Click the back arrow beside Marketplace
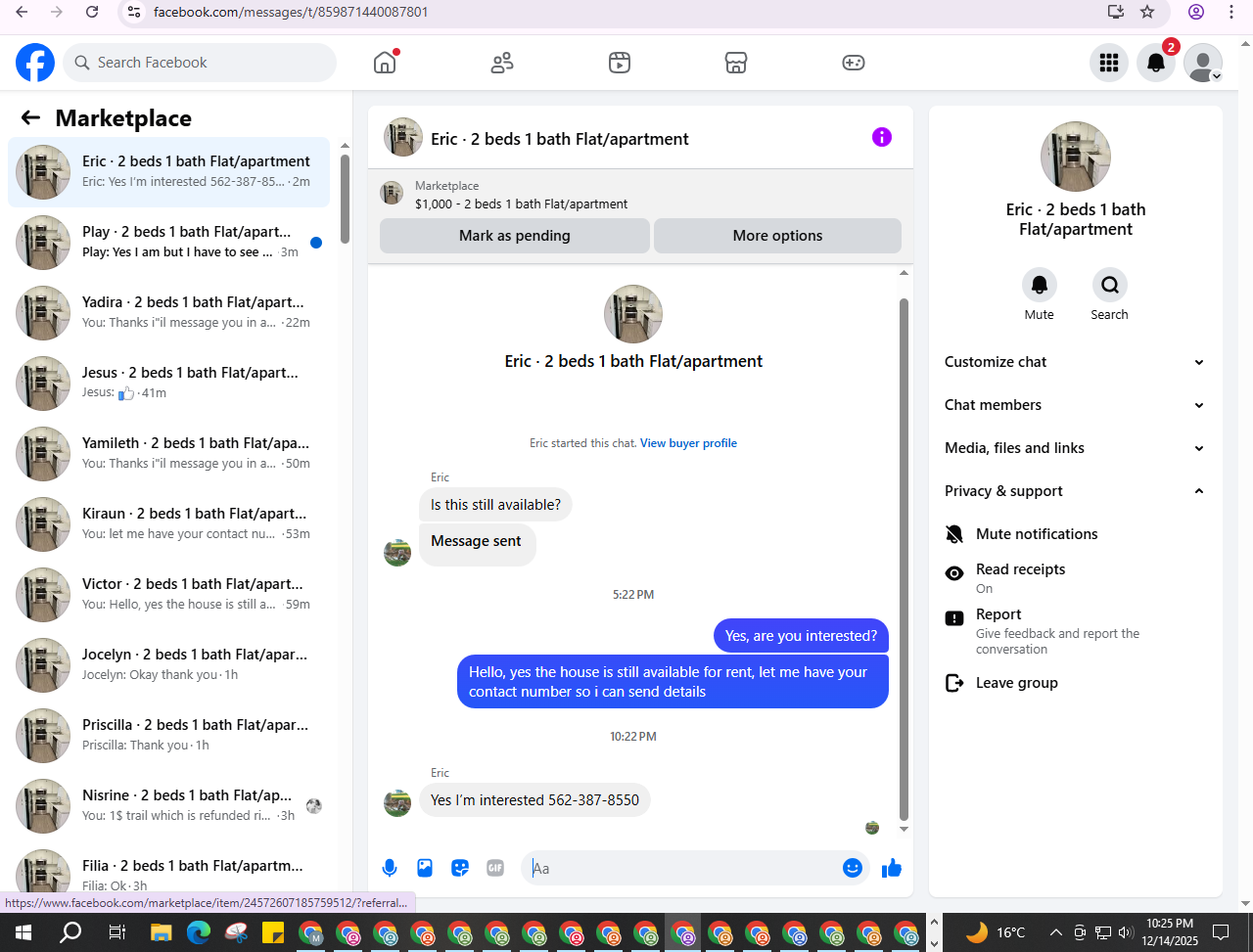 click(30, 118)
